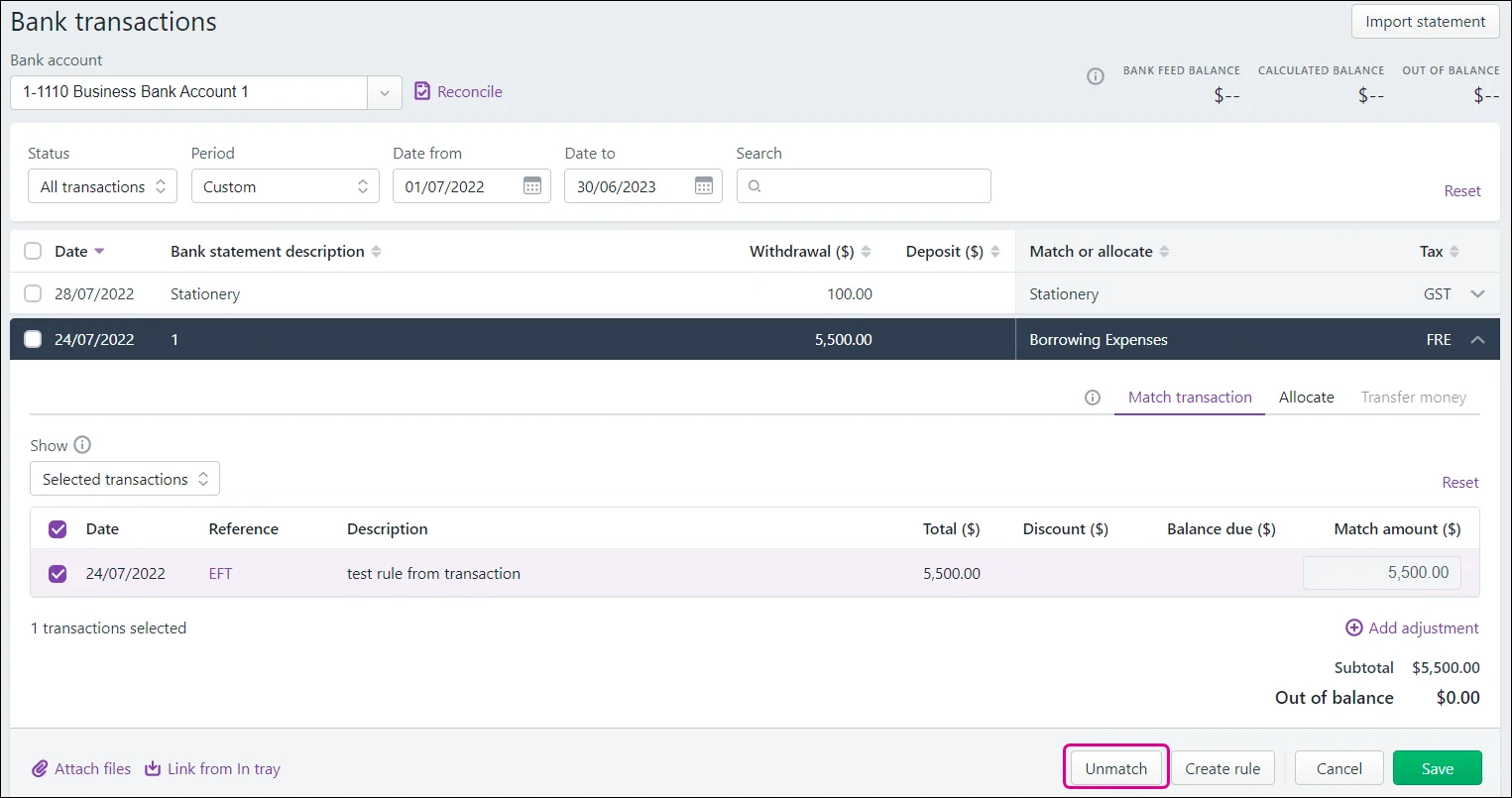The width and height of the screenshot is (1512, 798).
Task: Click the Link from In tray icon
Action: 153,768
